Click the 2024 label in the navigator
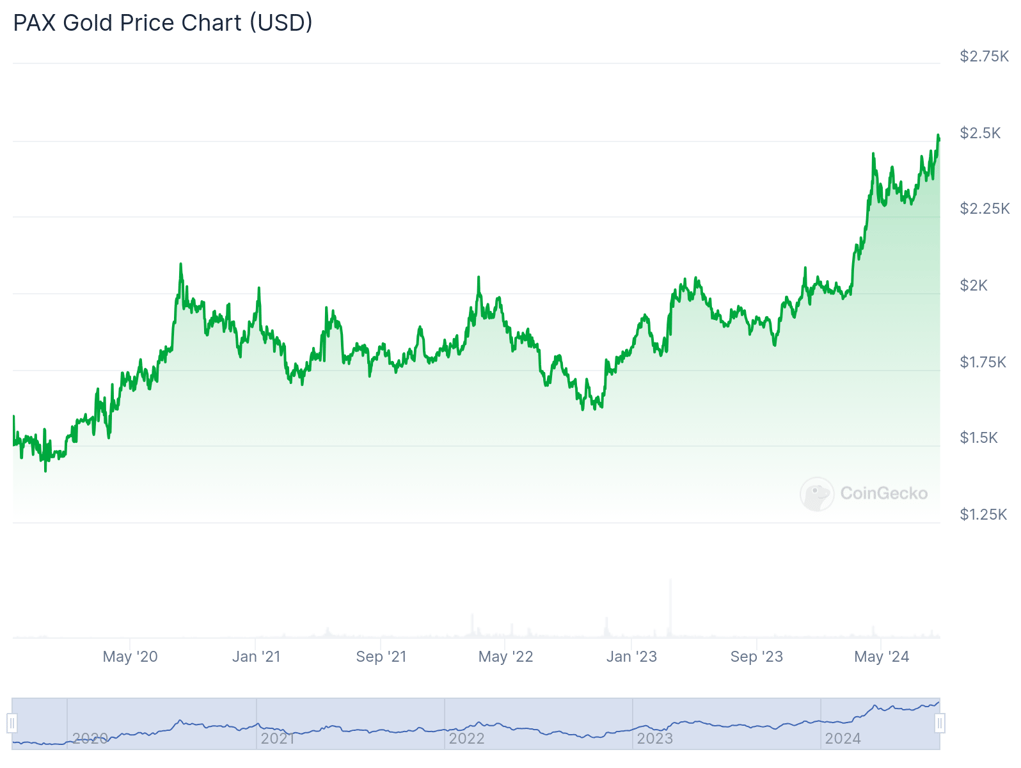The height and width of the screenshot is (768, 1021). [842, 739]
